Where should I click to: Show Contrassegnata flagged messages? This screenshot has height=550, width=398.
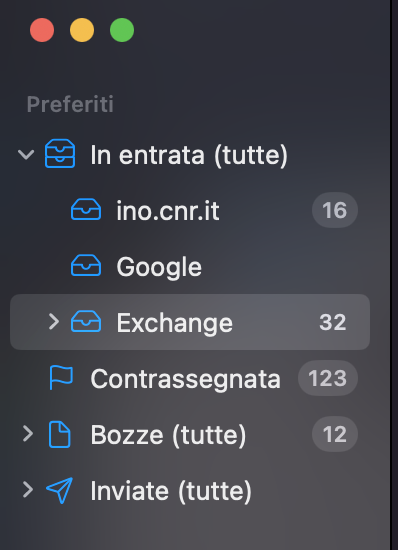pyautogui.click(x=190, y=378)
